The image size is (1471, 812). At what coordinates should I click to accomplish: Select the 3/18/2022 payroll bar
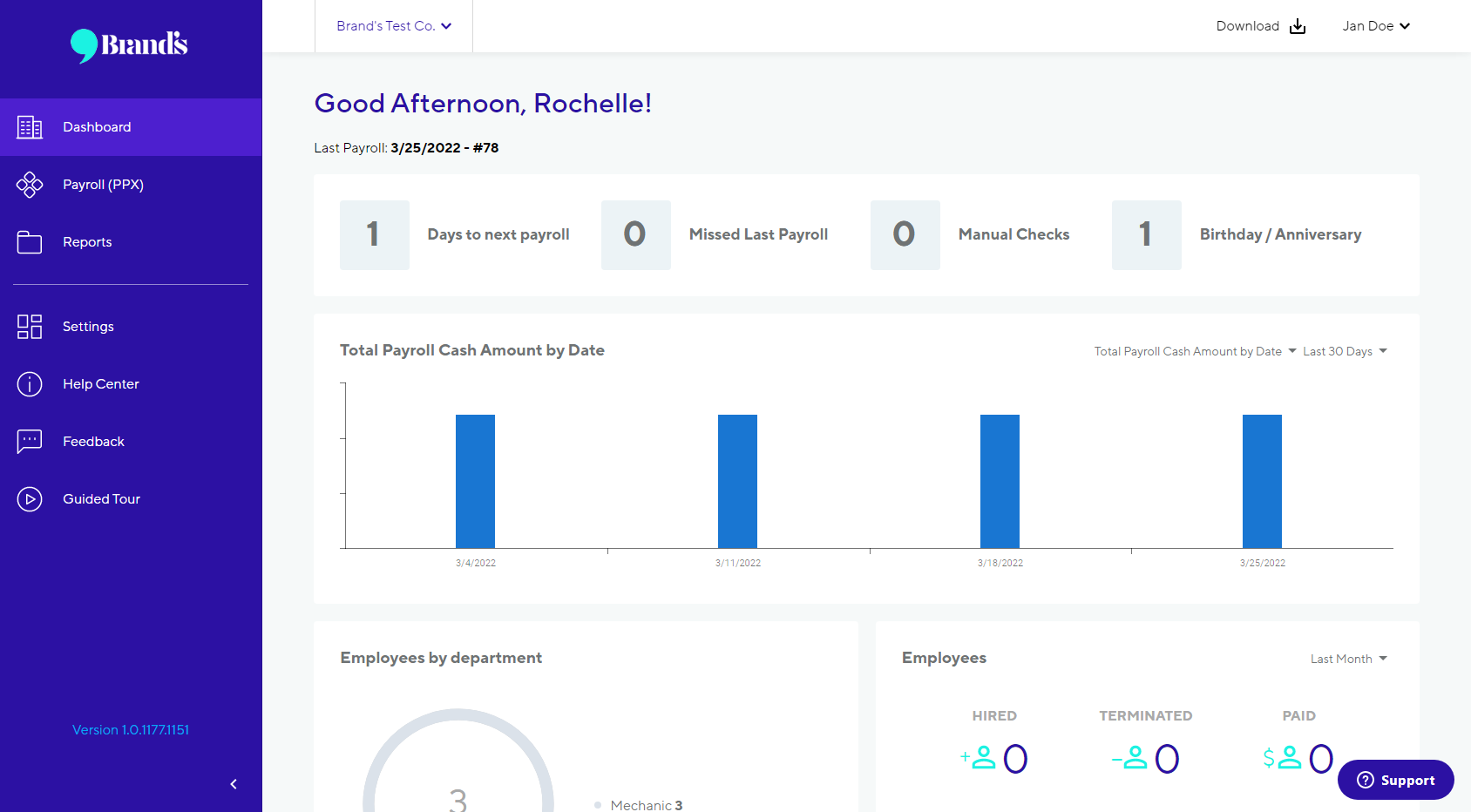[1000, 481]
